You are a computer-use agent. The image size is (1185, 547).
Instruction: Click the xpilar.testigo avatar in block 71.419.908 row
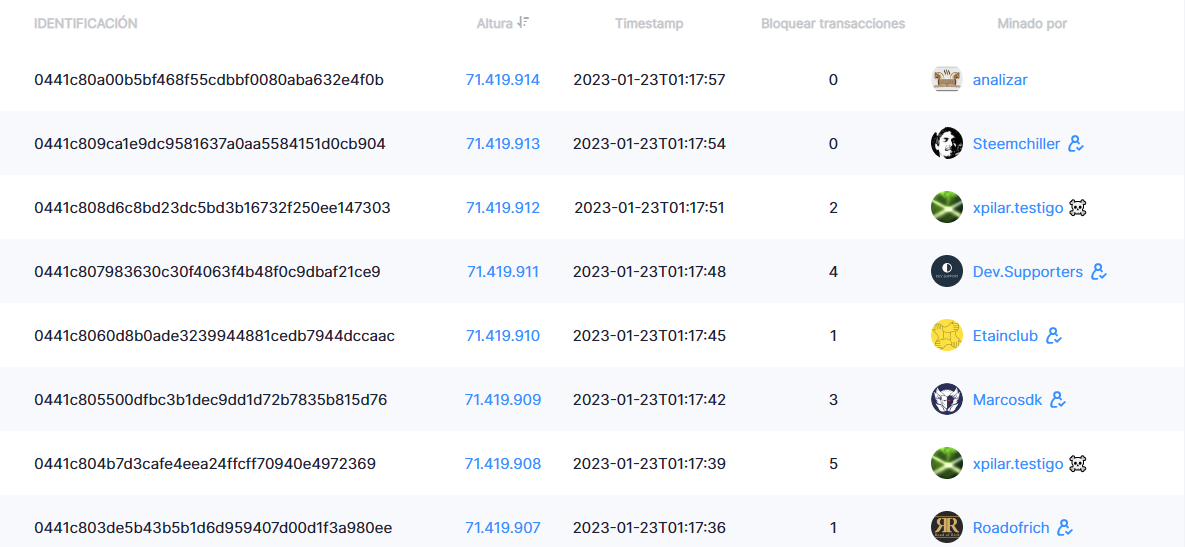tap(946, 463)
